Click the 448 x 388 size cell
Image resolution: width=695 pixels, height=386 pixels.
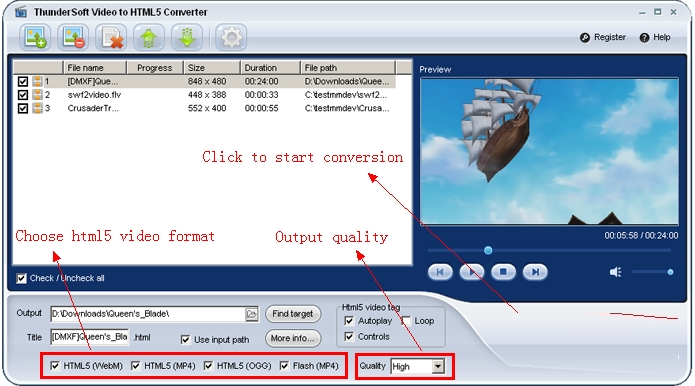point(207,95)
